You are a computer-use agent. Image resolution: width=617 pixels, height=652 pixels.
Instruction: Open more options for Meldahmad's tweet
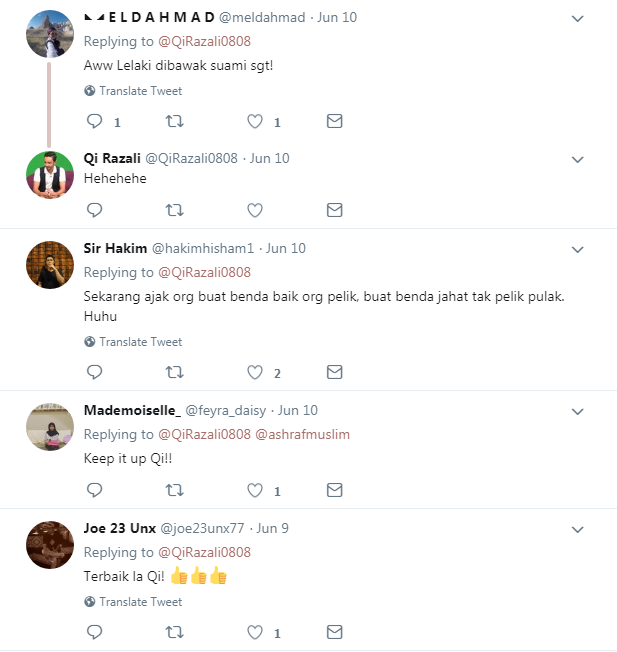click(x=577, y=19)
